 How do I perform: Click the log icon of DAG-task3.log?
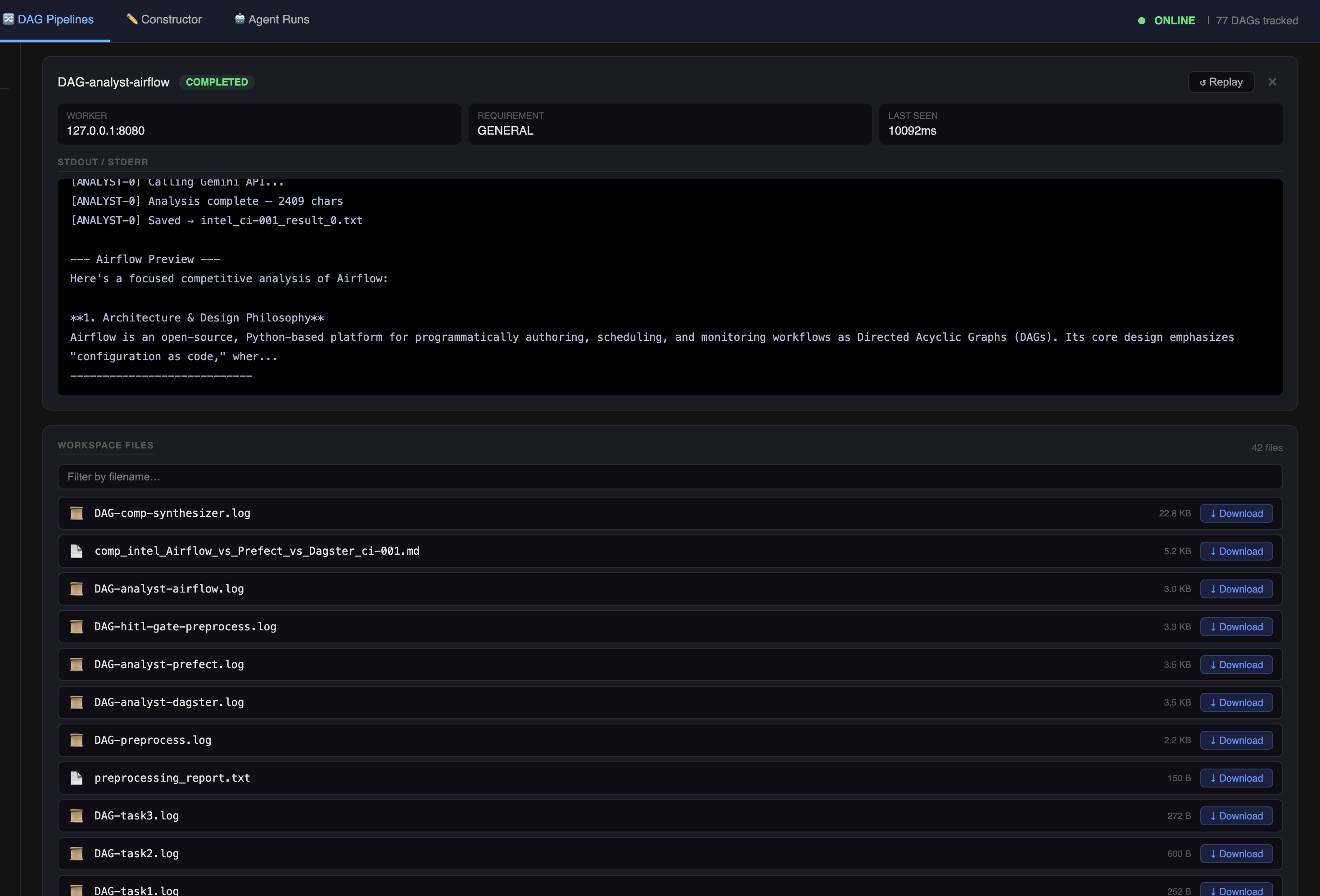[x=77, y=816]
